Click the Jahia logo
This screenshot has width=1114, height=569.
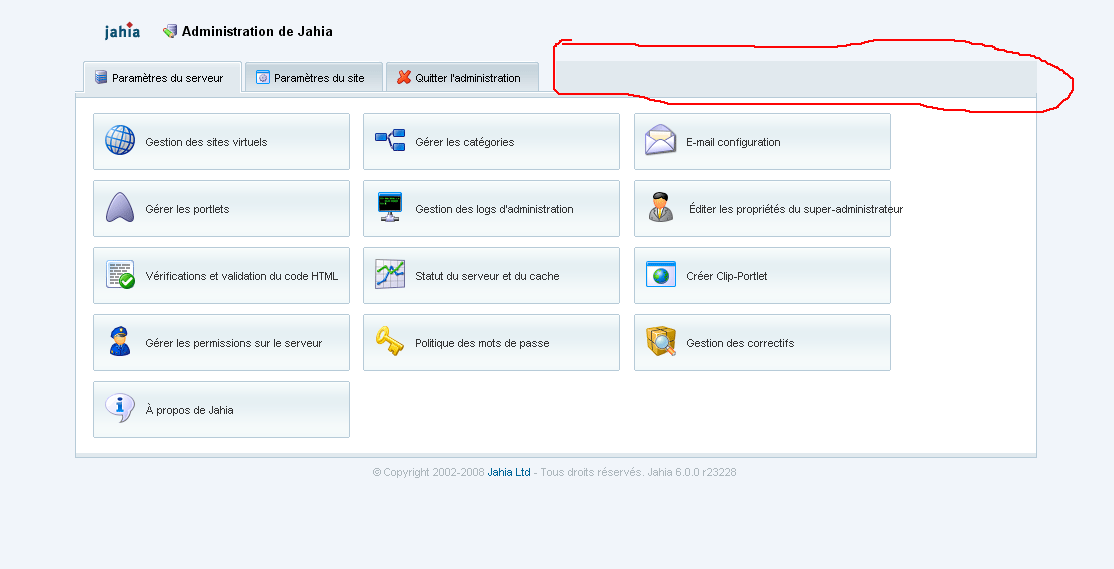coord(122,31)
